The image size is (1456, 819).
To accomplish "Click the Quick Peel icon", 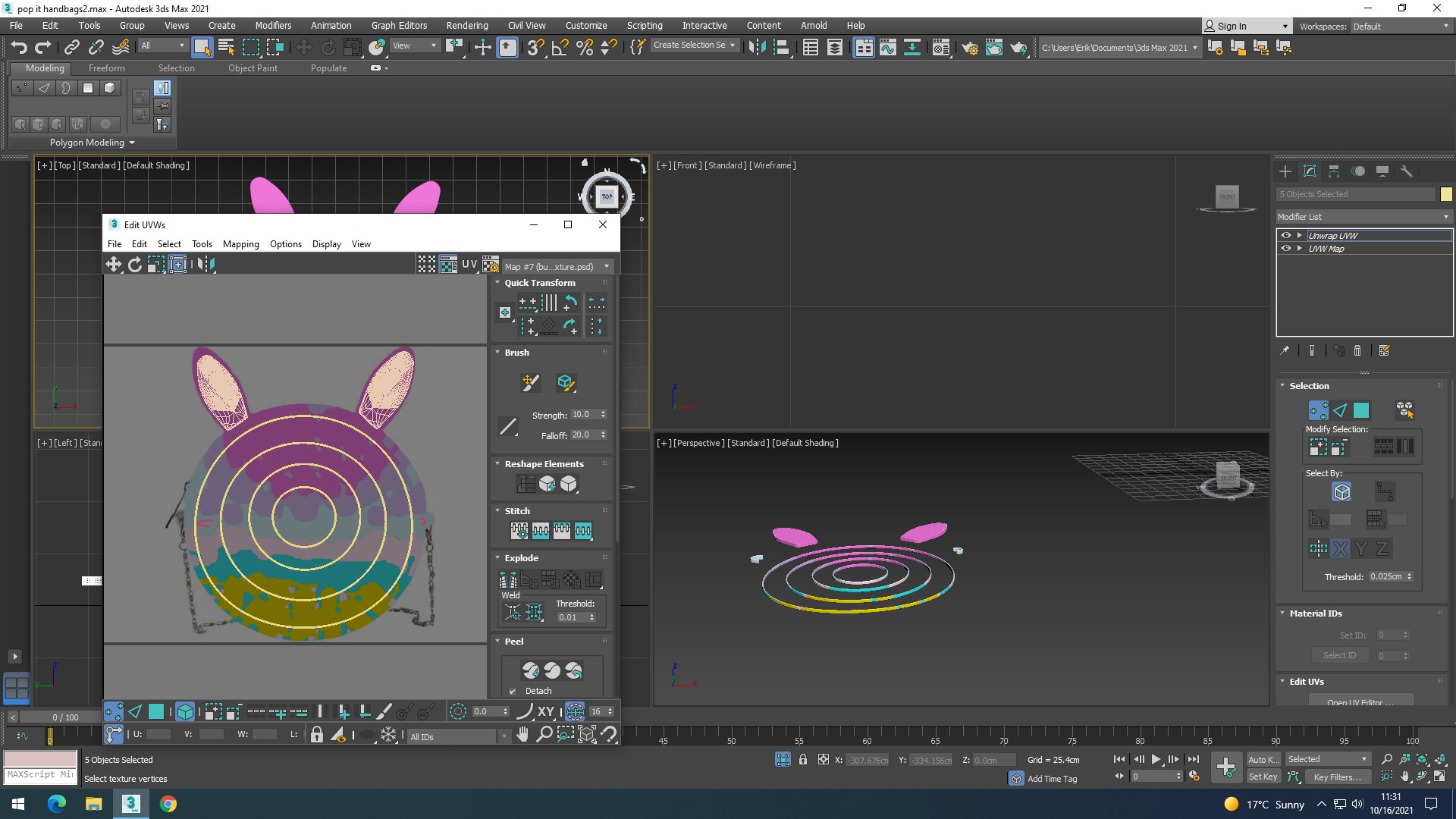I will click(x=531, y=670).
